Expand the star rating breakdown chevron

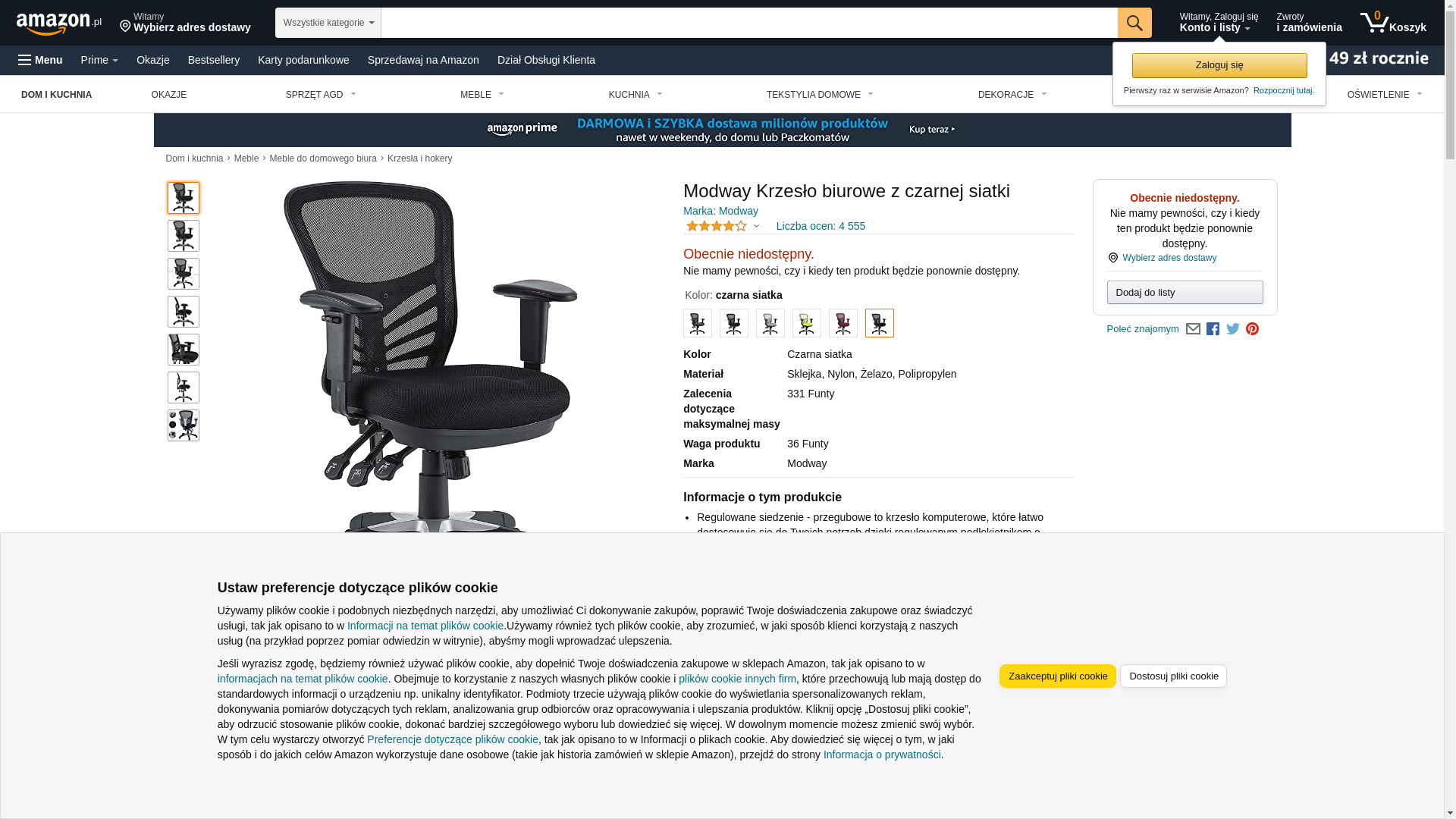[756, 226]
